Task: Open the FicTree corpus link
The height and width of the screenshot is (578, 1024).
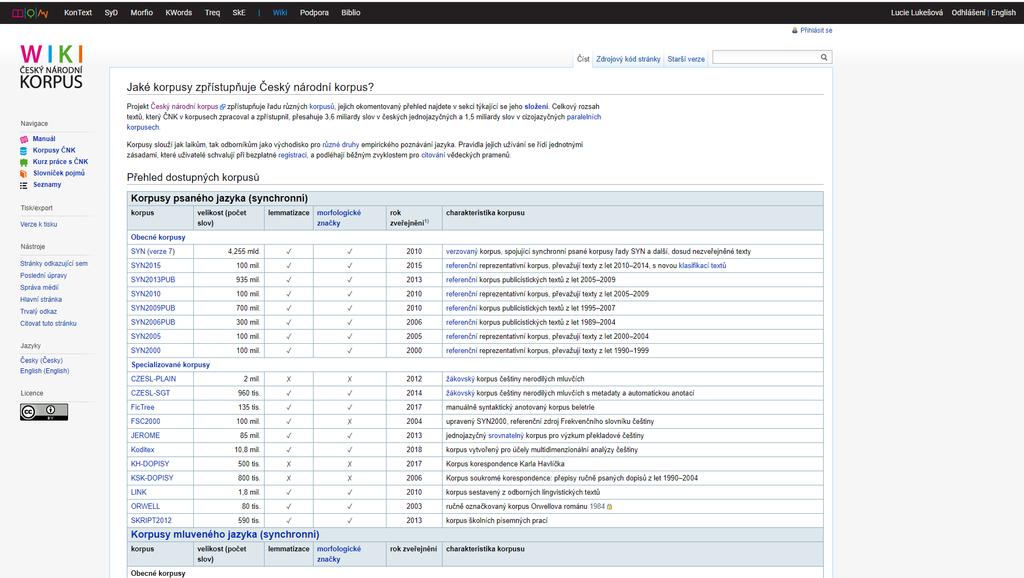Action: (x=142, y=408)
